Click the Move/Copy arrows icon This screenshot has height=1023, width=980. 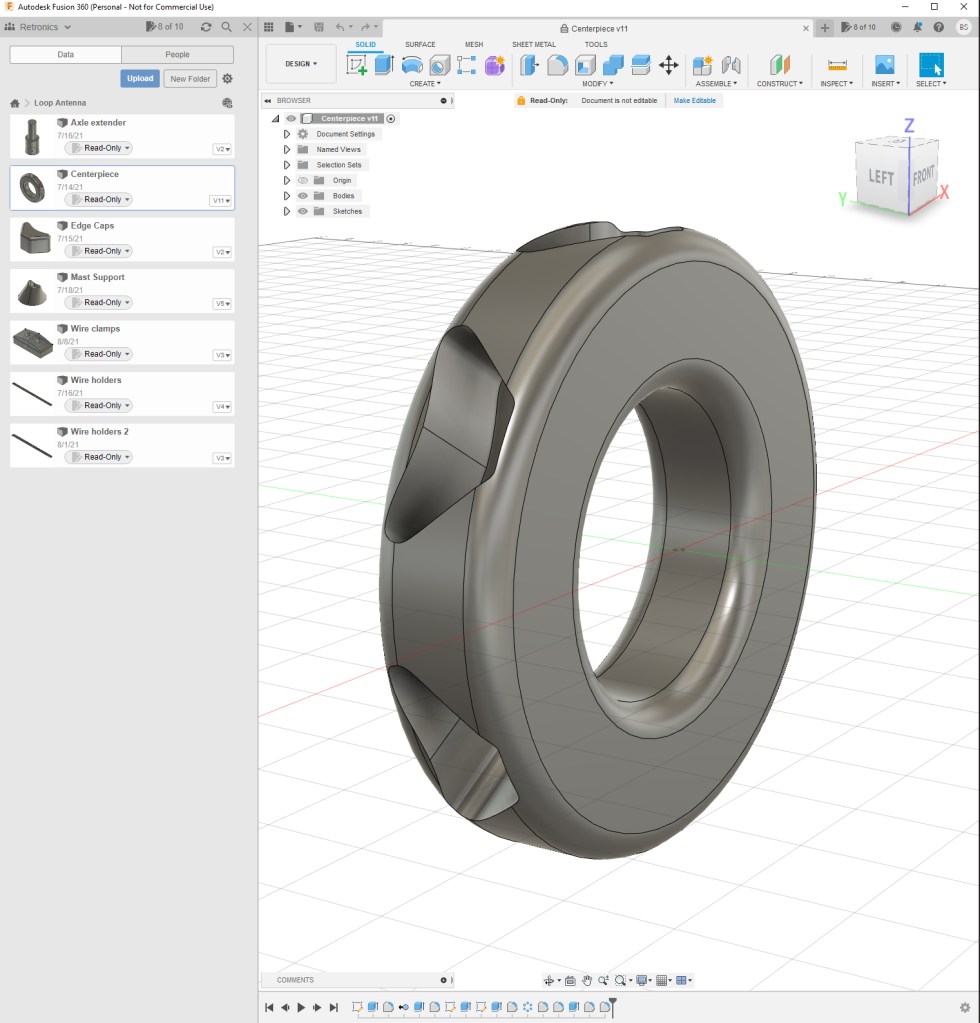tap(669, 65)
